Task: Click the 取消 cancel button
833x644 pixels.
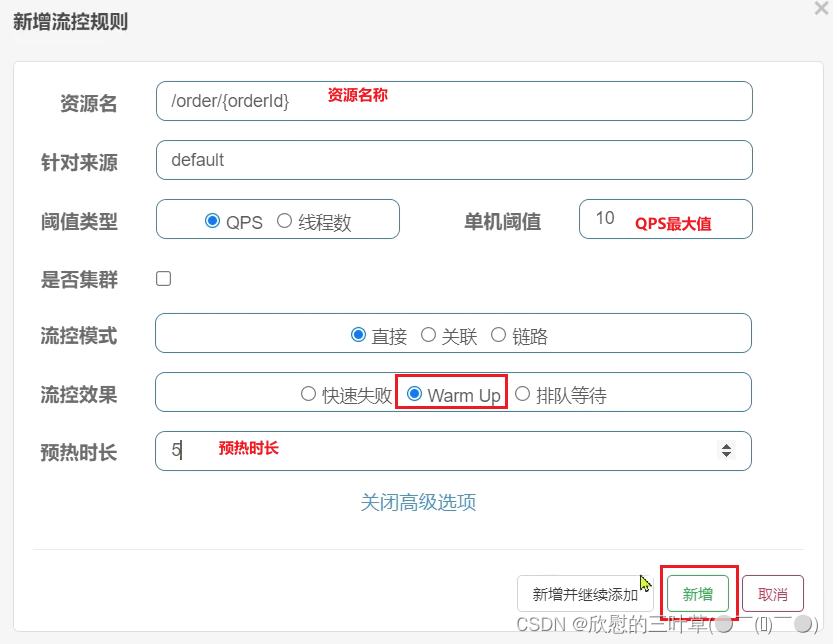Action: 772,593
